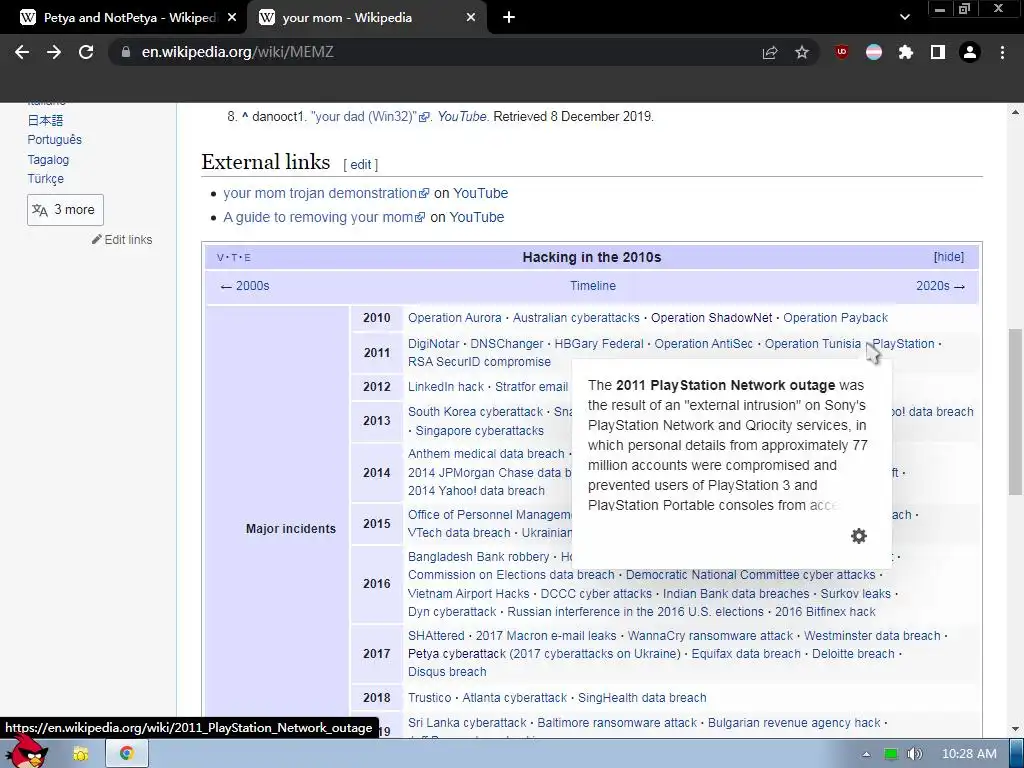Switch to Petya and NotPetya tab
1024x768 pixels.
[x=124, y=18]
